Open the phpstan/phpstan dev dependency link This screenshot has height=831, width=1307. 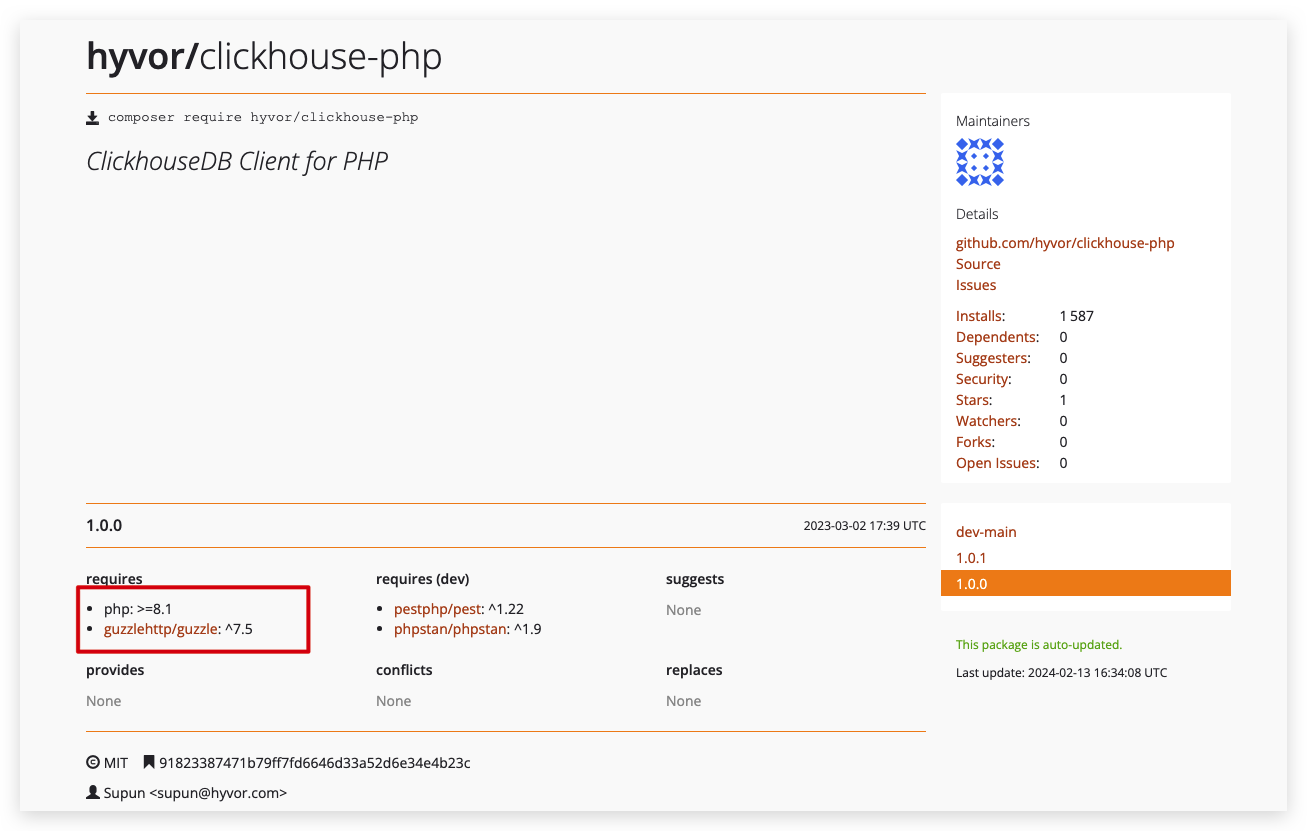pos(451,629)
